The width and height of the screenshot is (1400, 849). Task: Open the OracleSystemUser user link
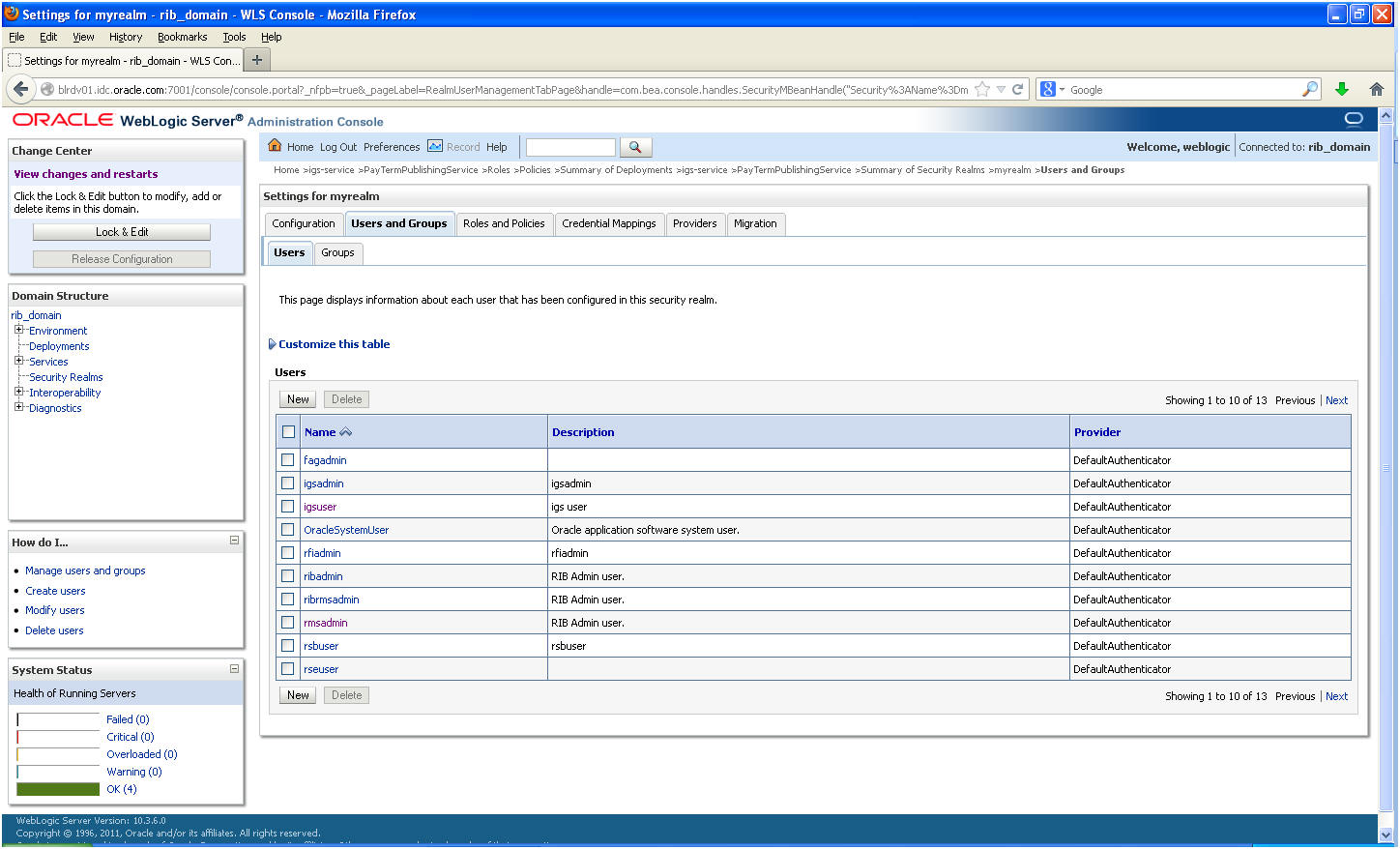(346, 530)
